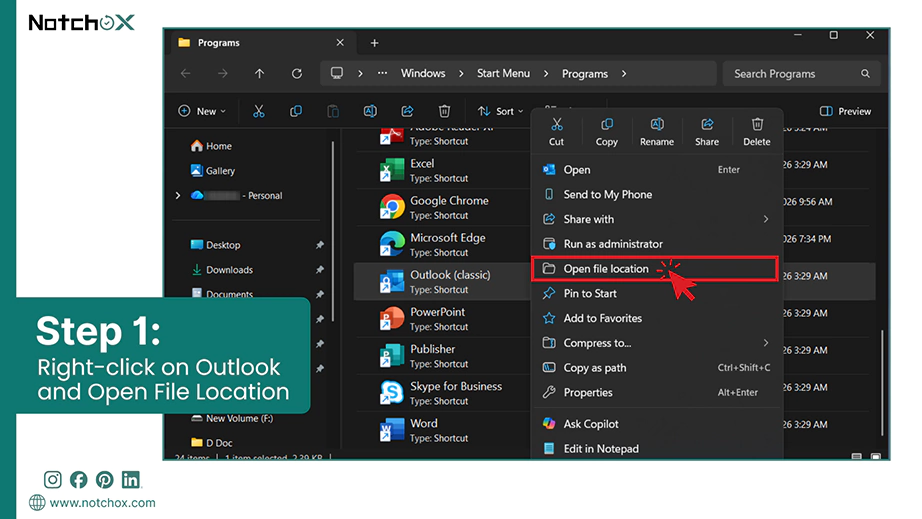Toggle the Preview pane
922x519 pixels.
(845, 111)
